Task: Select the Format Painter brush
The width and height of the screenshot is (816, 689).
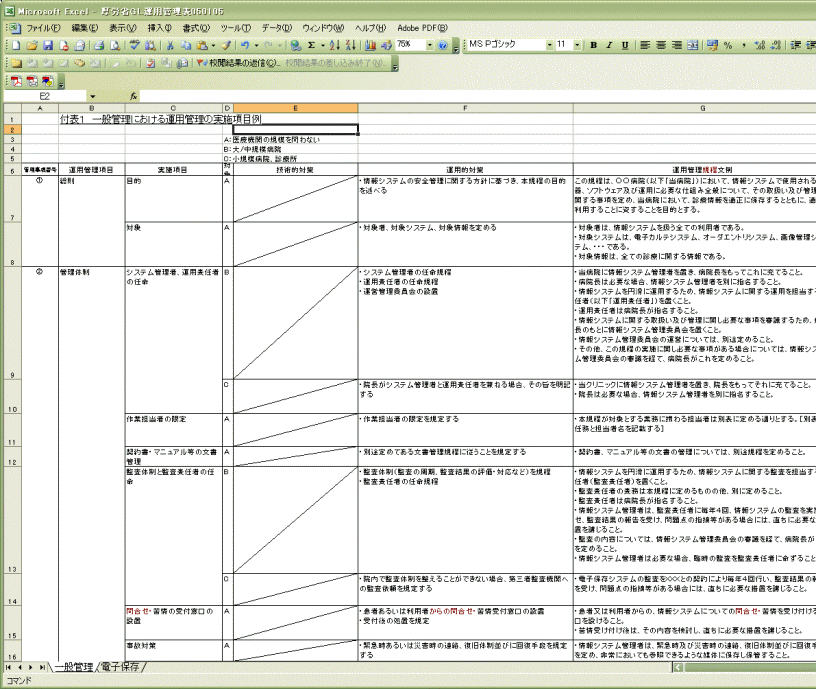Action: 227,46
